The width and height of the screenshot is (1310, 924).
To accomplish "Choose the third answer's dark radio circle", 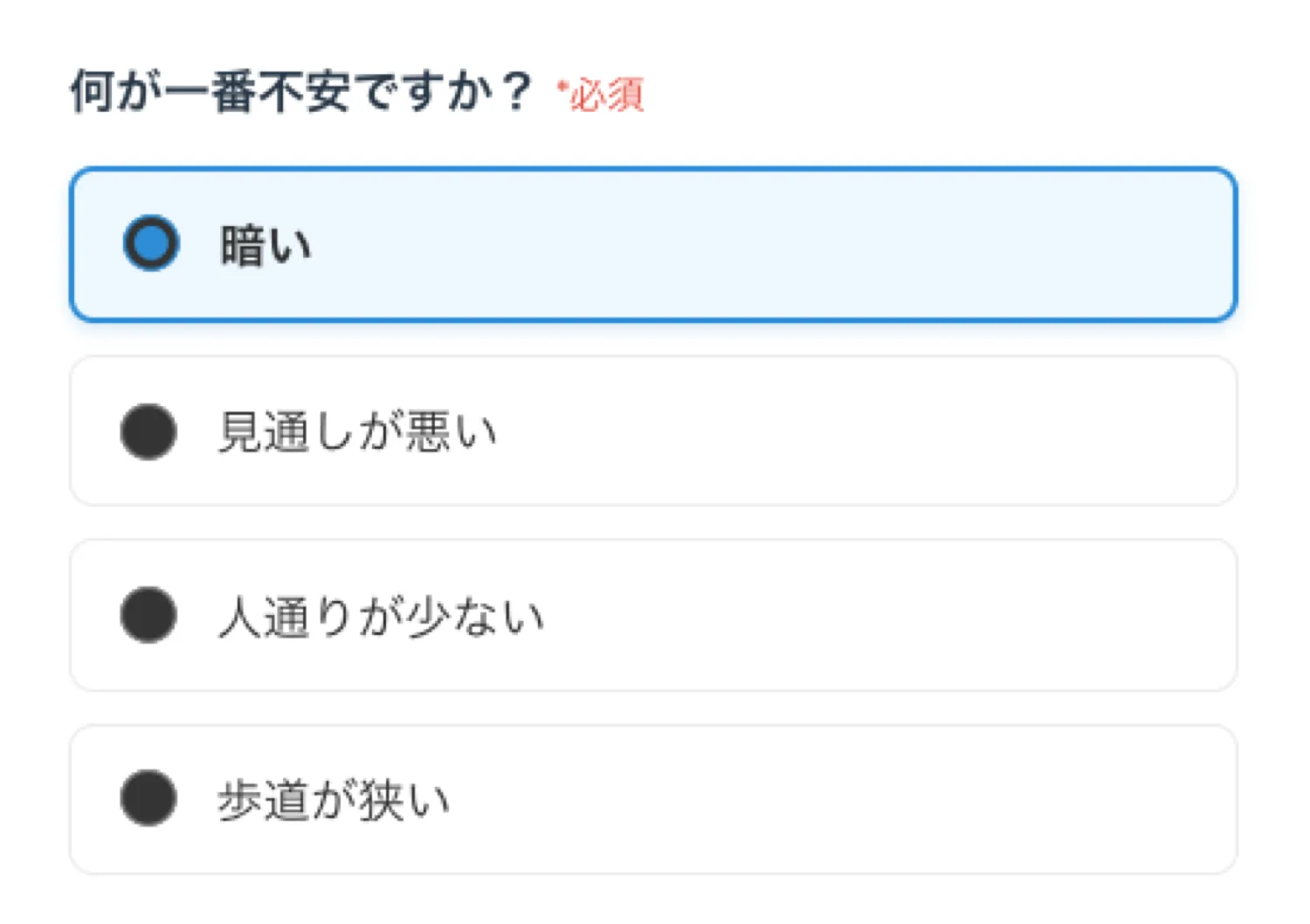I will pyautogui.click(x=148, y=615).
